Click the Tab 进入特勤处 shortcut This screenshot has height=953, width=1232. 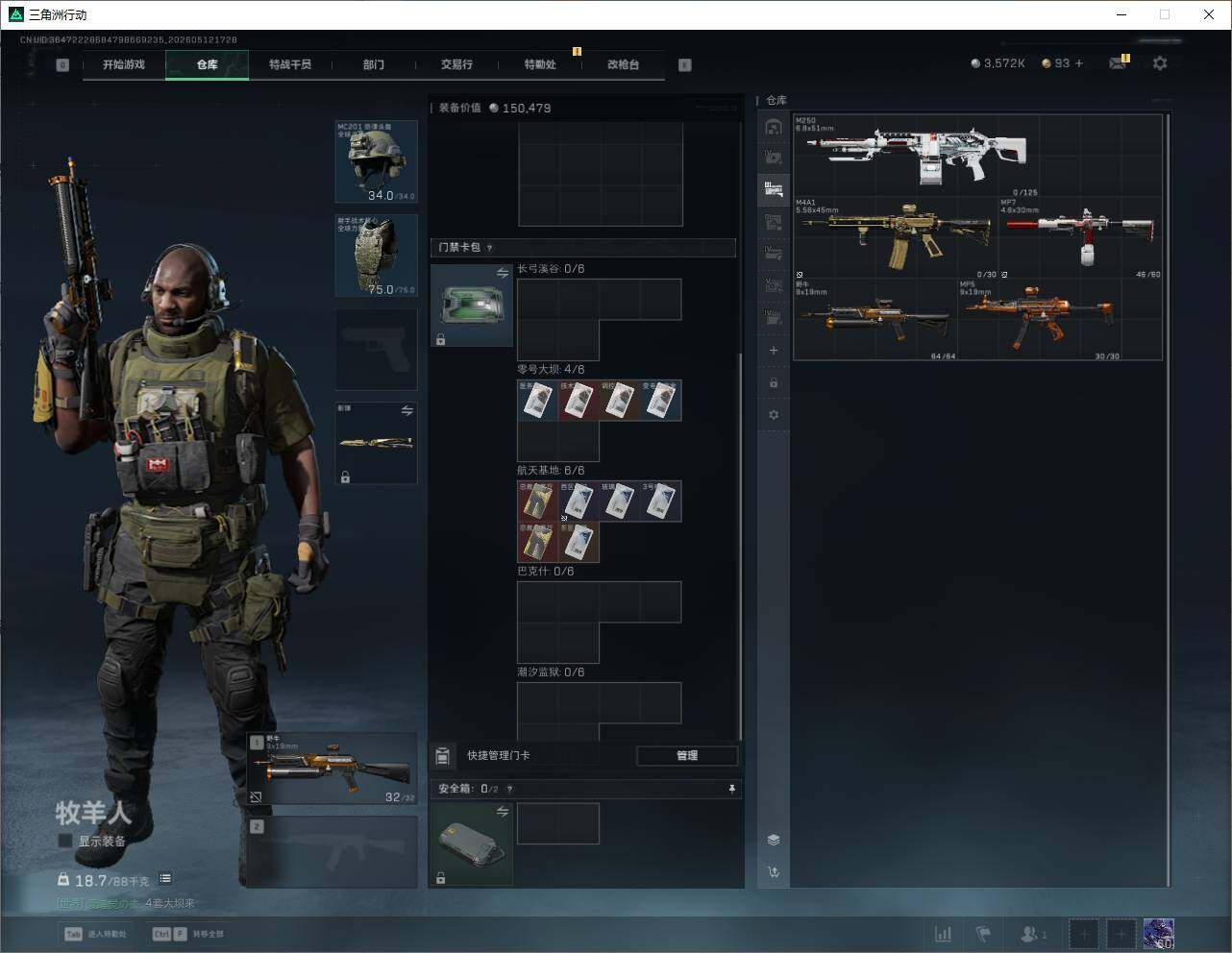[x=95, y=934]
